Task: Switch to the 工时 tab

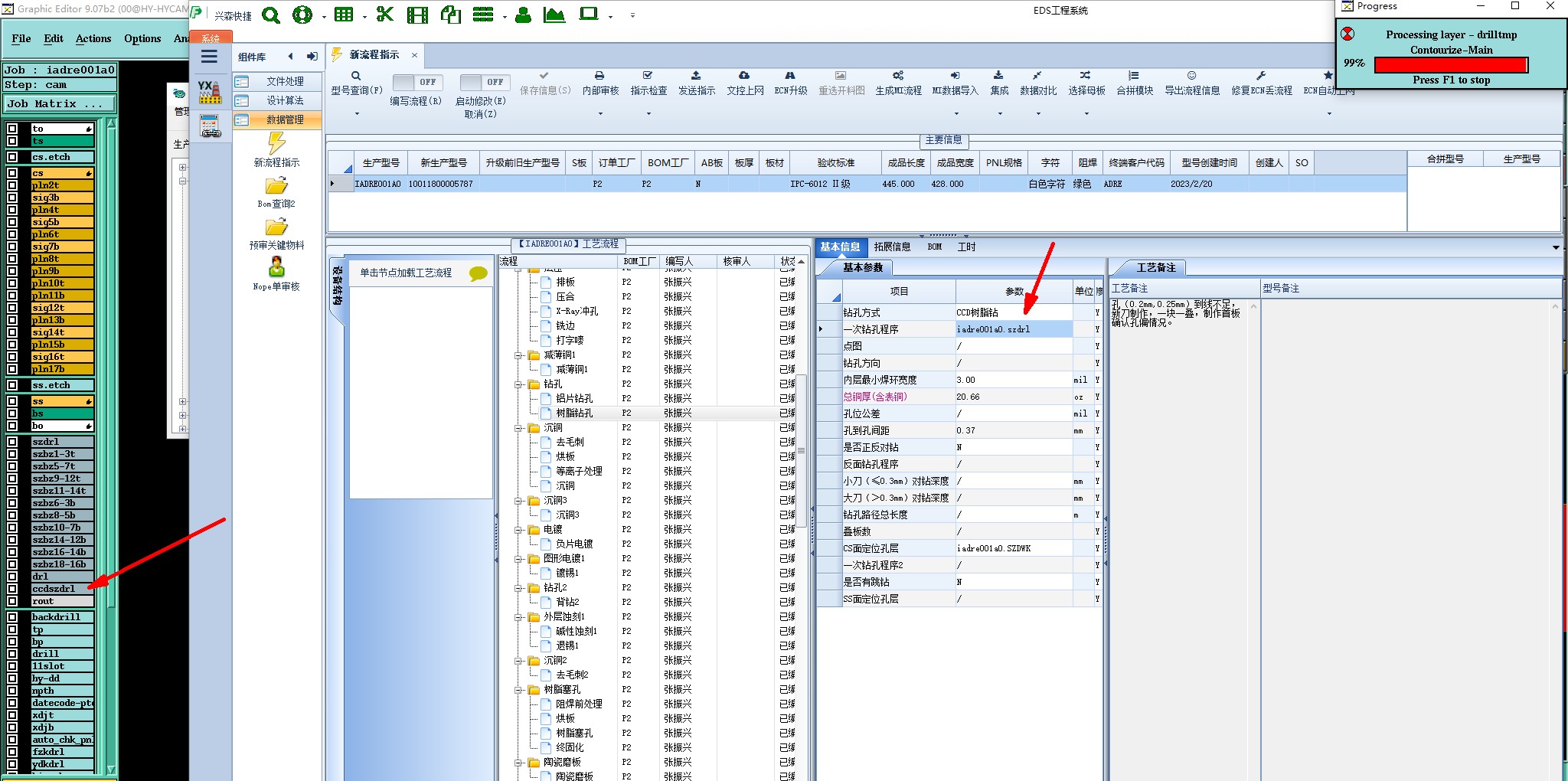Action: (966, 247)
